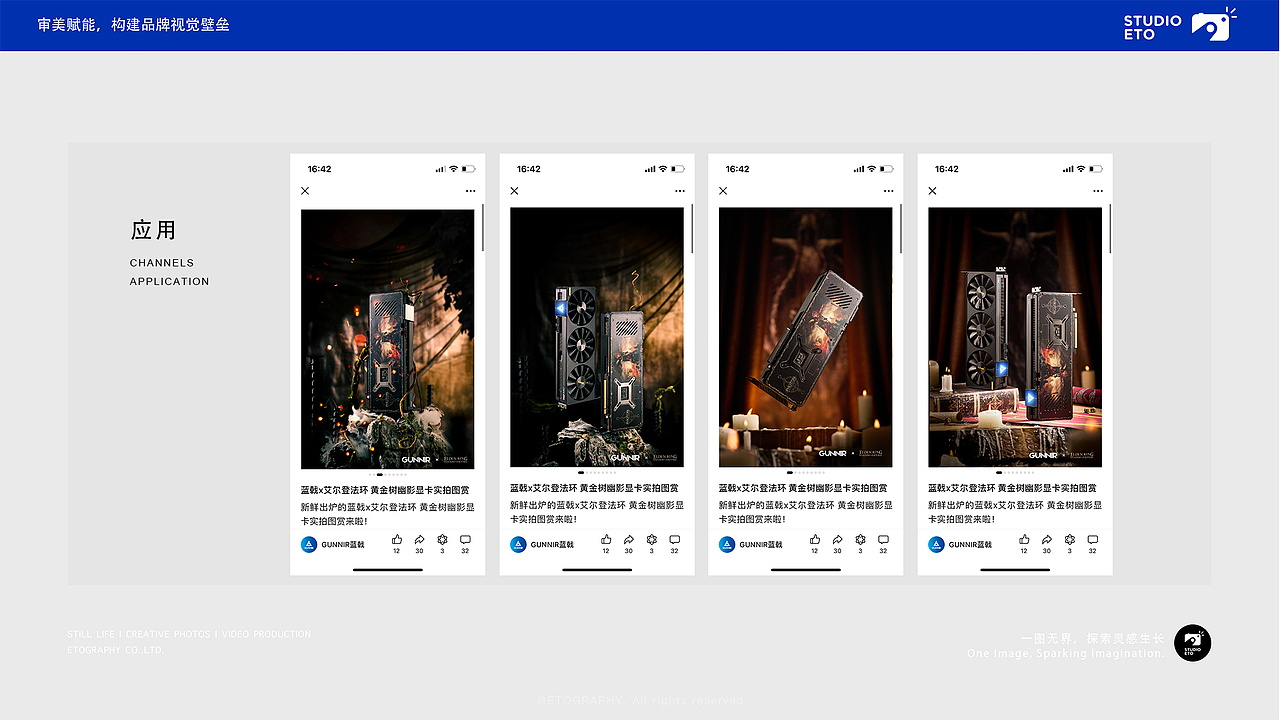Share the post in the third phone mockup
Image resolution: width=1280 pixels, height=720 pixels.
point(838,539)
